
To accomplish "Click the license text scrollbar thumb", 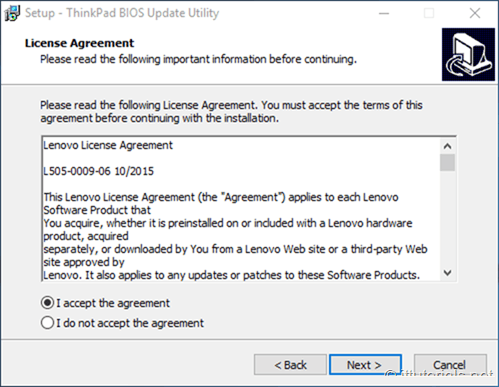I will click(447, 162).
